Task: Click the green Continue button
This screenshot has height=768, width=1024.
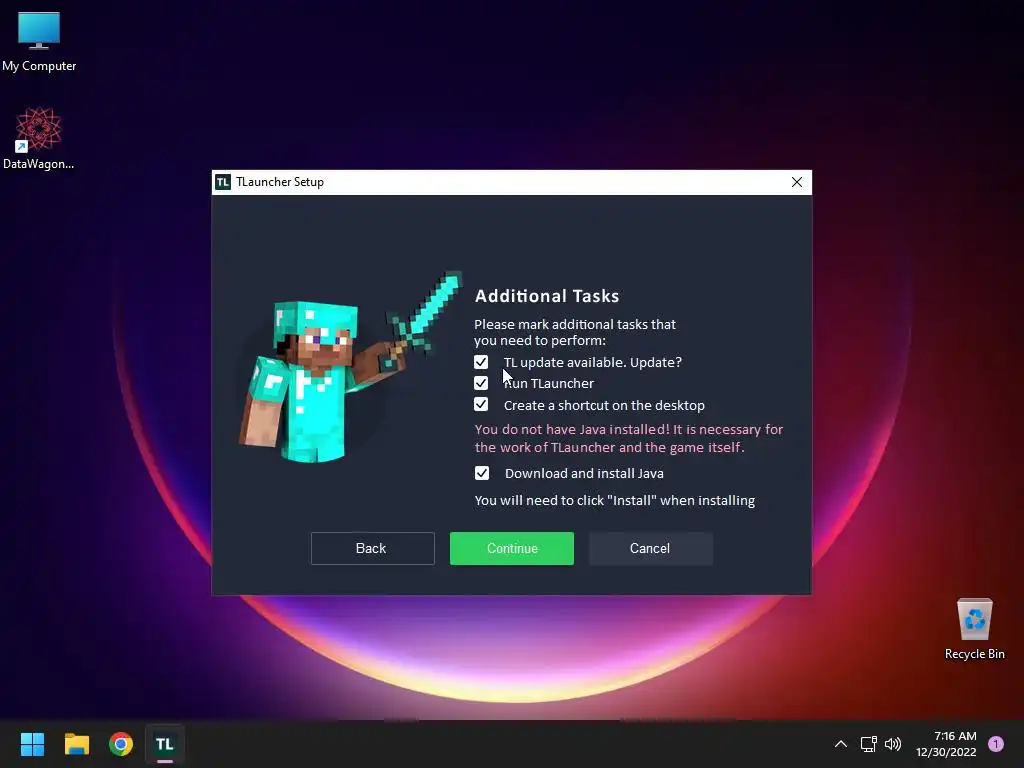Action: click(x=511, y=548)
